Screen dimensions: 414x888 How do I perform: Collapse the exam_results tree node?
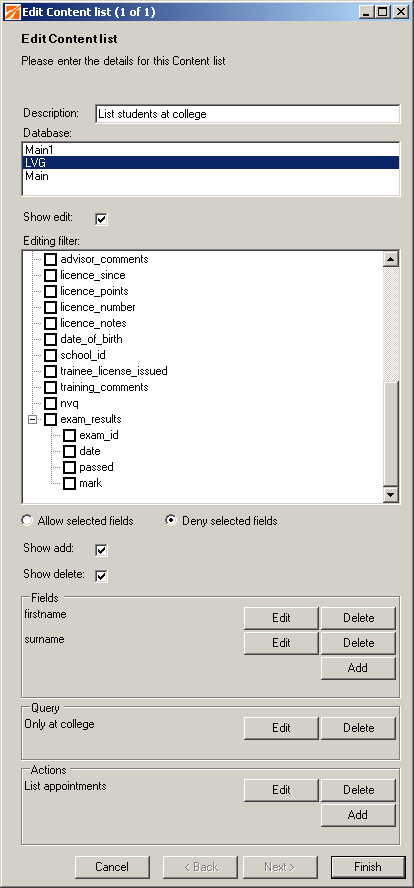tap(33, 420)
